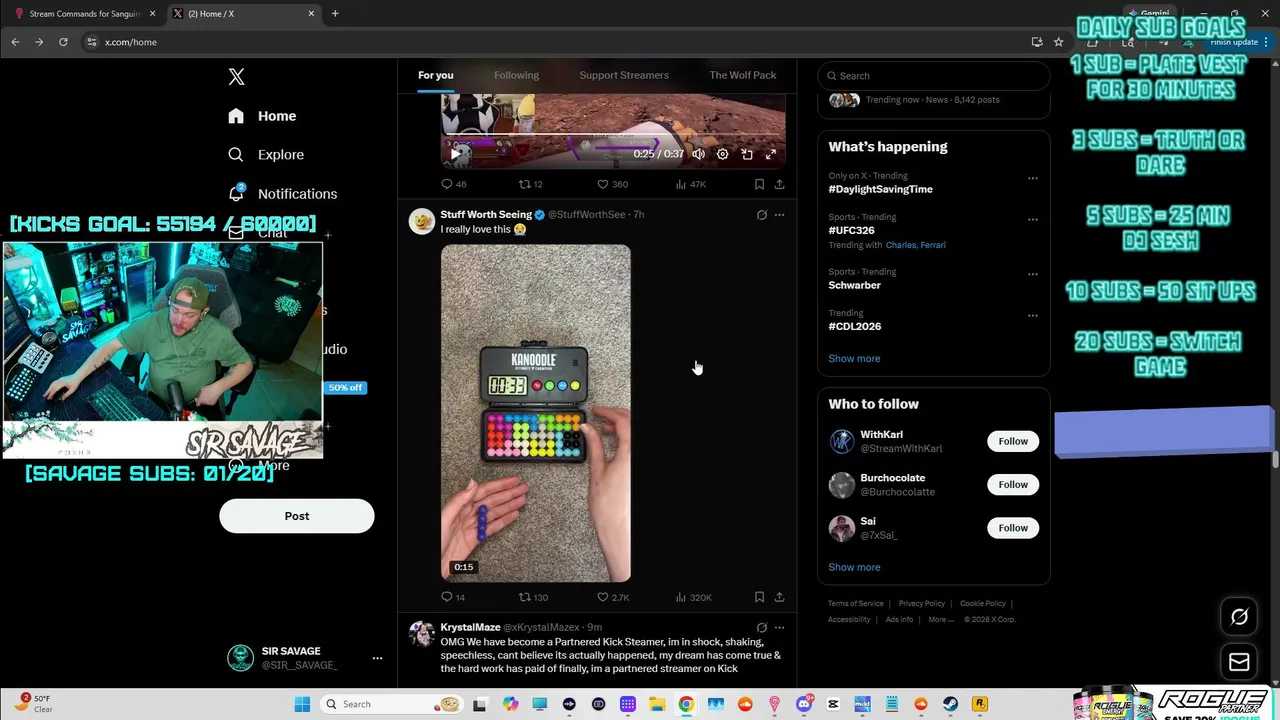
Task: Open the #DaylightSavingTime trending topic
Action: click(880, 189)
